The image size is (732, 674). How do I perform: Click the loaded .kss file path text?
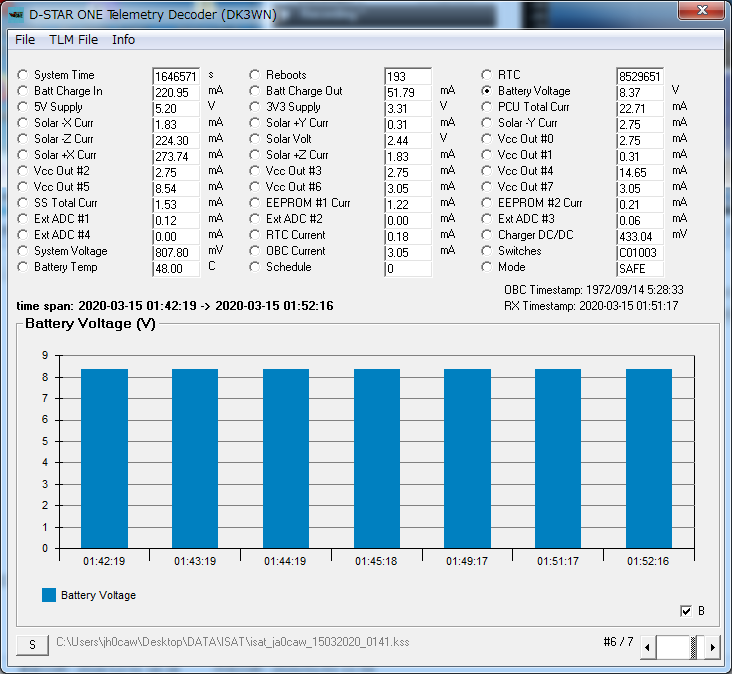pos(232,642)
